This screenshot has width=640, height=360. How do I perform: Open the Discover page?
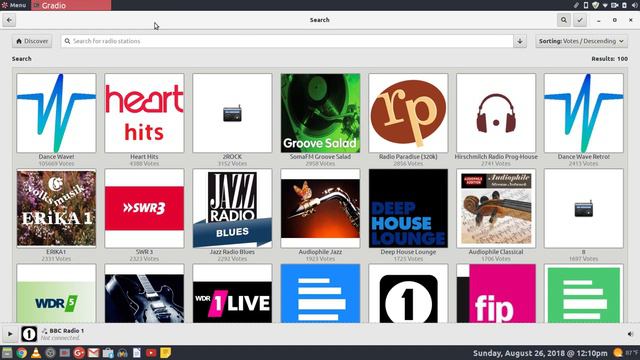(x=32, y=41)
